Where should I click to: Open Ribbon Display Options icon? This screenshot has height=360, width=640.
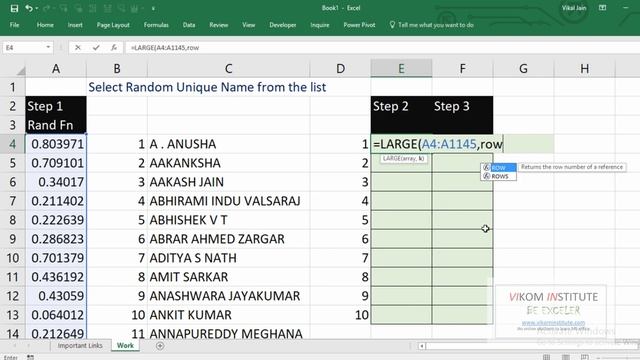click(x=602, y=8)
